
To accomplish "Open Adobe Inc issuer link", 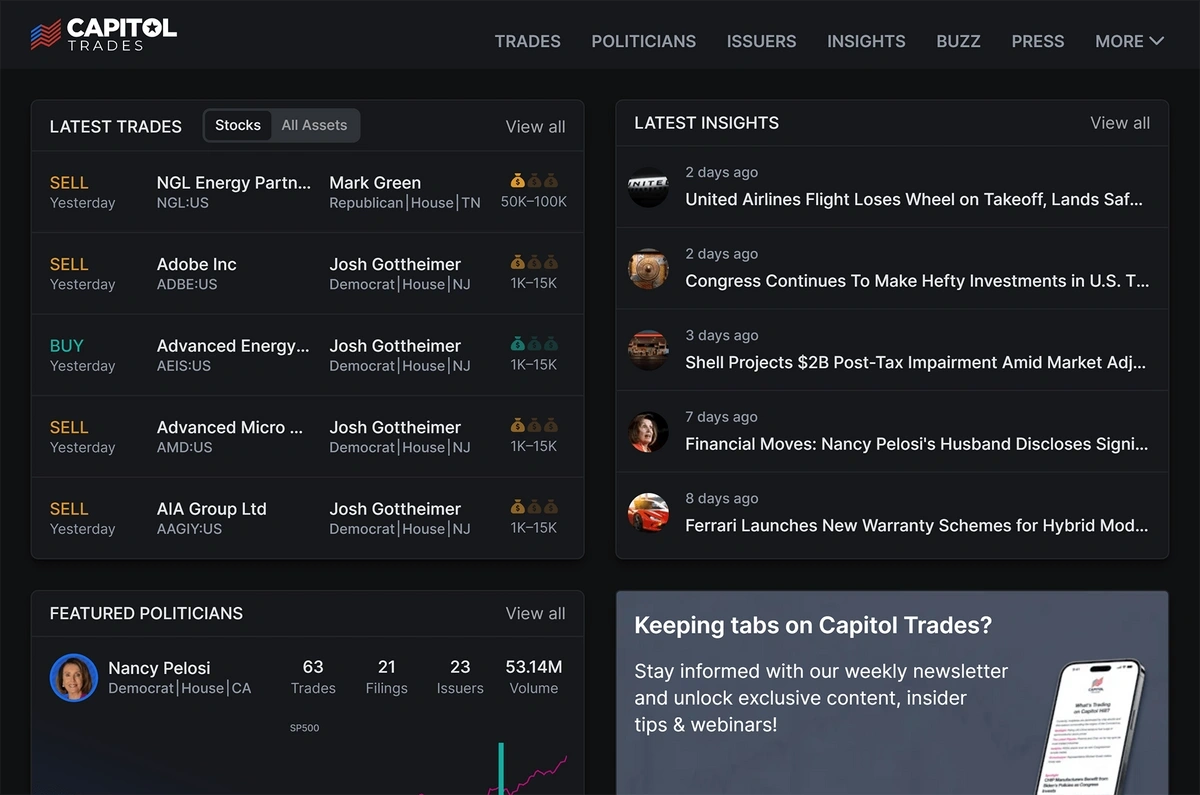I will coord(197,264).
